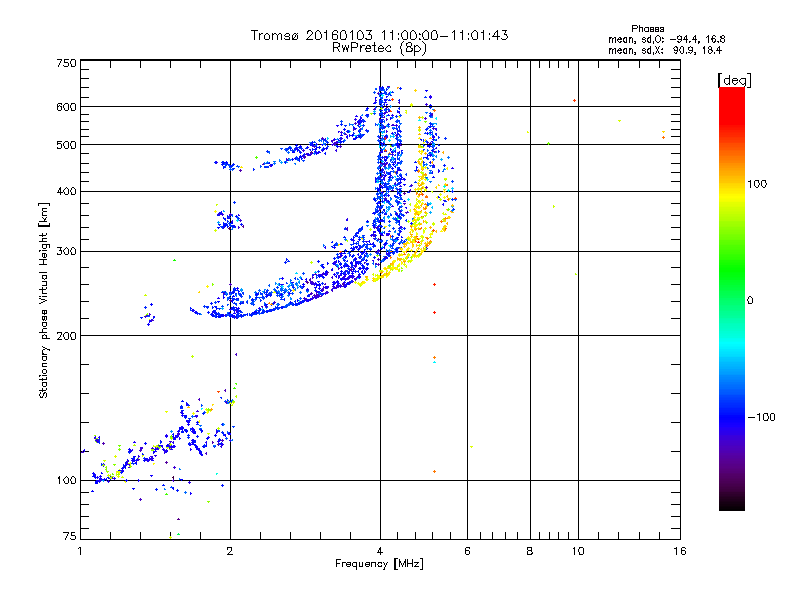
Task: Click the x-axis '6' tick label
Action: (x=467, y=551)
